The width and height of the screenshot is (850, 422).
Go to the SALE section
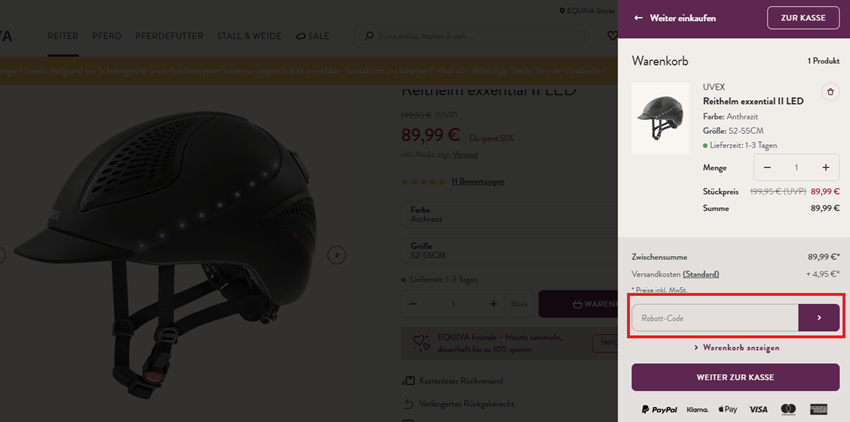pyautogui.click(x=312, y=36)
